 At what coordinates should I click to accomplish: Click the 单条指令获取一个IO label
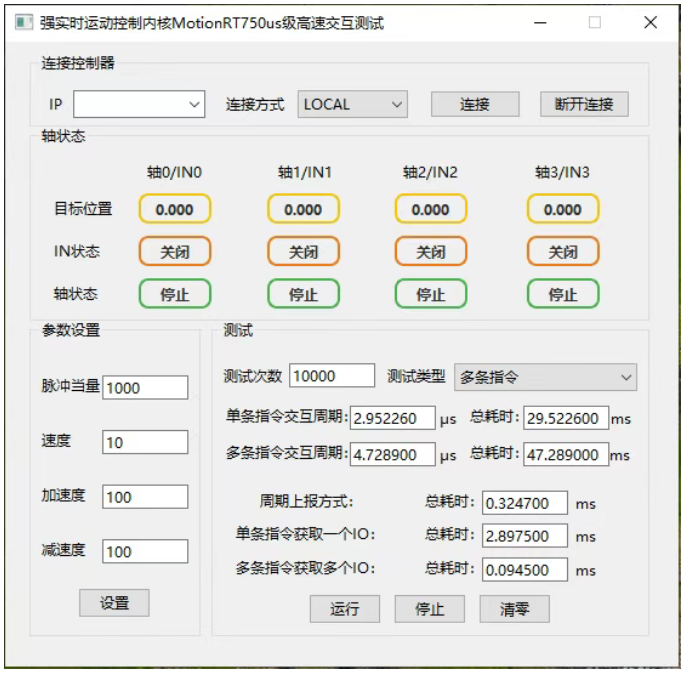click(305, 534)
